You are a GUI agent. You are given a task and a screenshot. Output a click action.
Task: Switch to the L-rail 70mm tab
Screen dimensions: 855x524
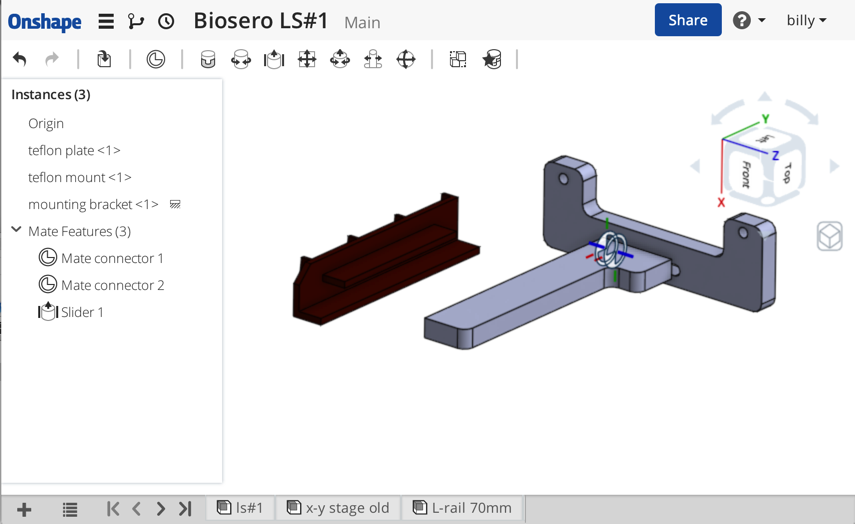(462, 508)
